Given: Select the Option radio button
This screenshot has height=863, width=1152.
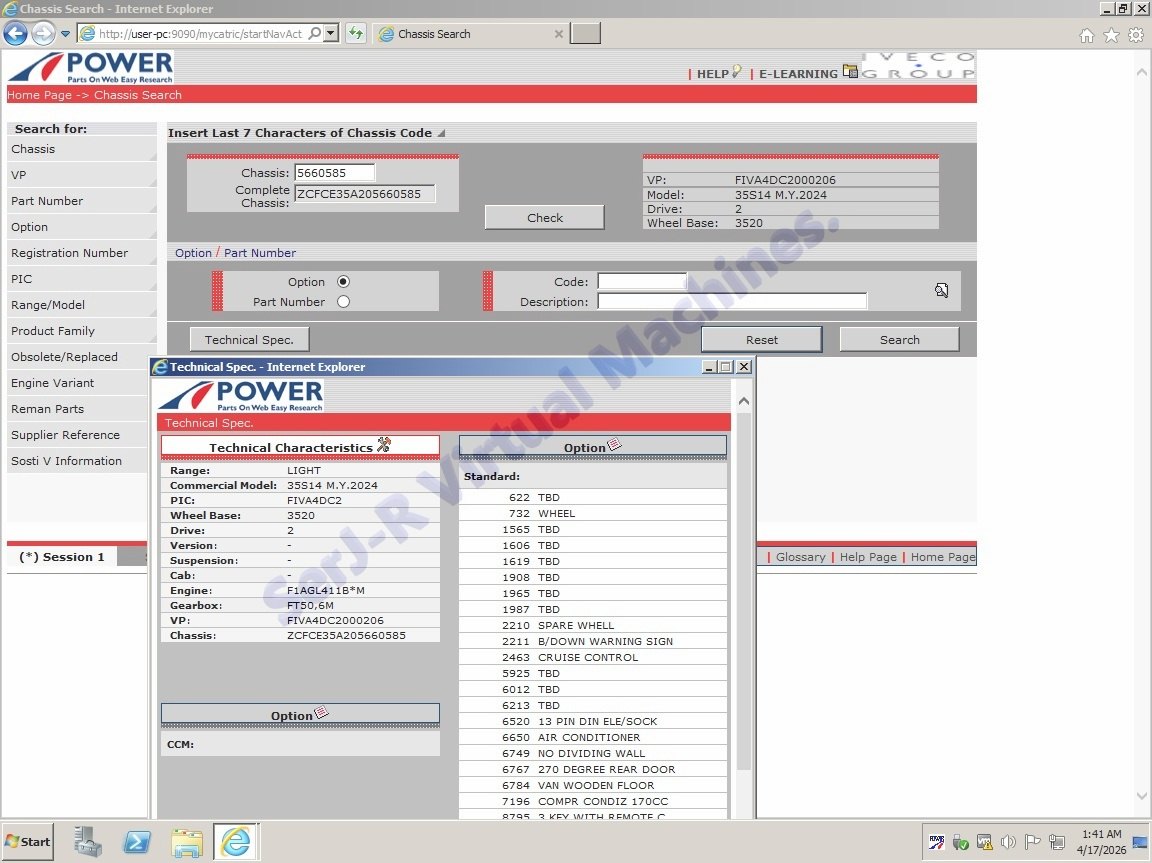Looking at the screenshot, I should [x=343, y=282].
